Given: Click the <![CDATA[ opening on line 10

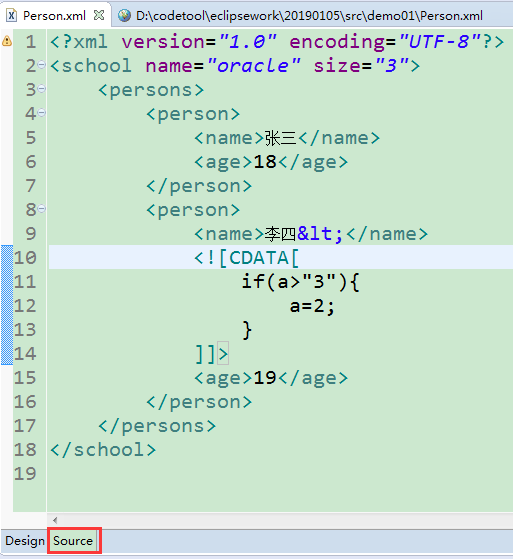Looking at the screenshot, I should pos(246,258).
